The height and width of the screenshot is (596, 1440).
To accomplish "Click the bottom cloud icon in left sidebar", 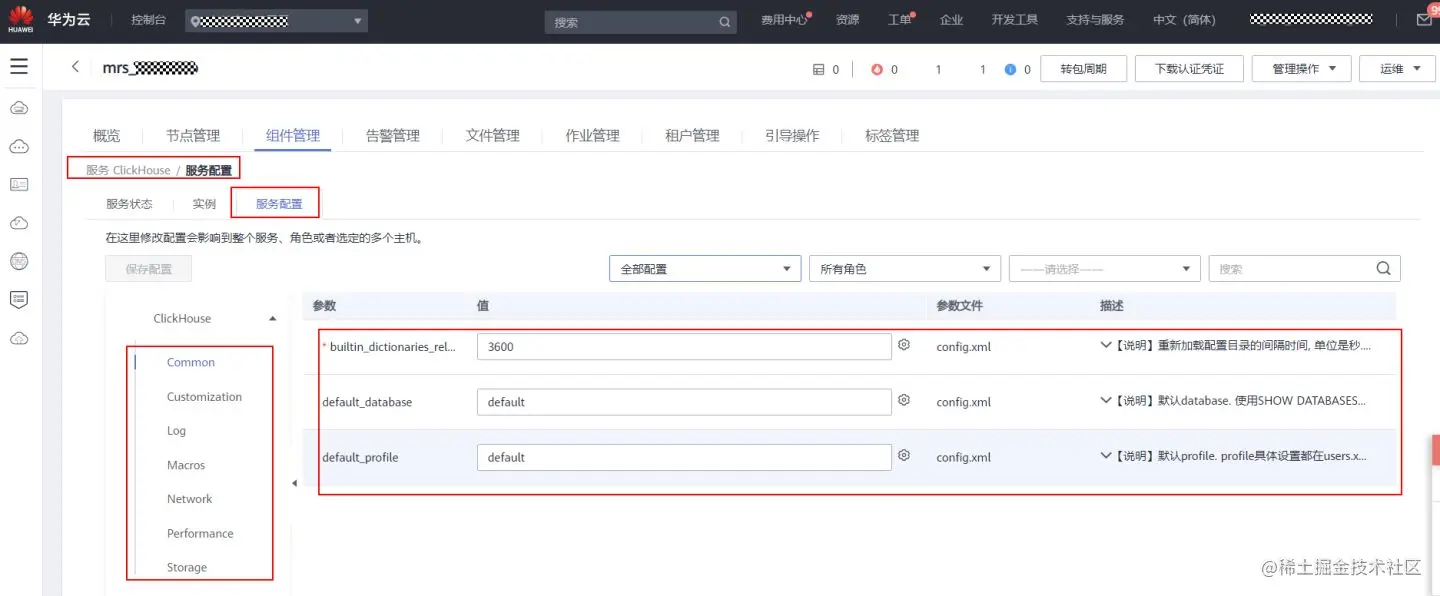I will [19, 339].
